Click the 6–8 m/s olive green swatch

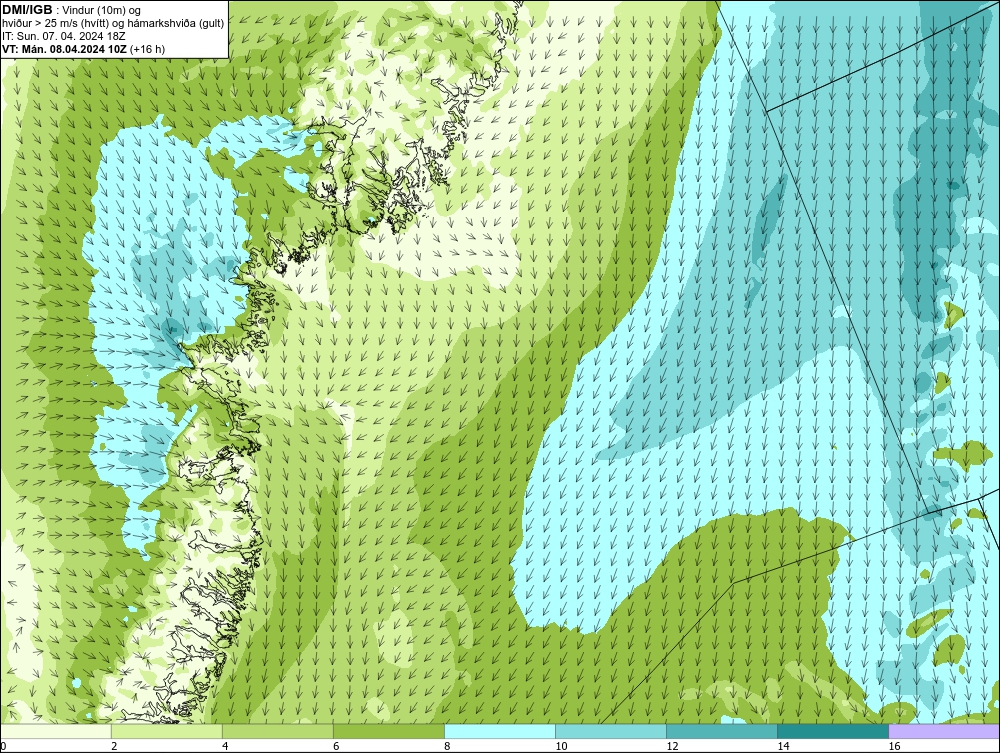pyautogui.click(x=389, y=731)
